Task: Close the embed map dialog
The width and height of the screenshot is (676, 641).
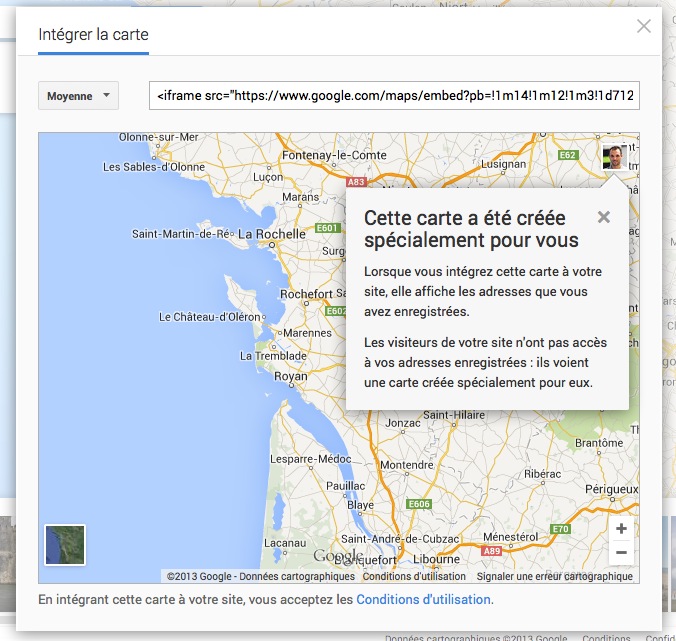Action: [x=644, y=27]
